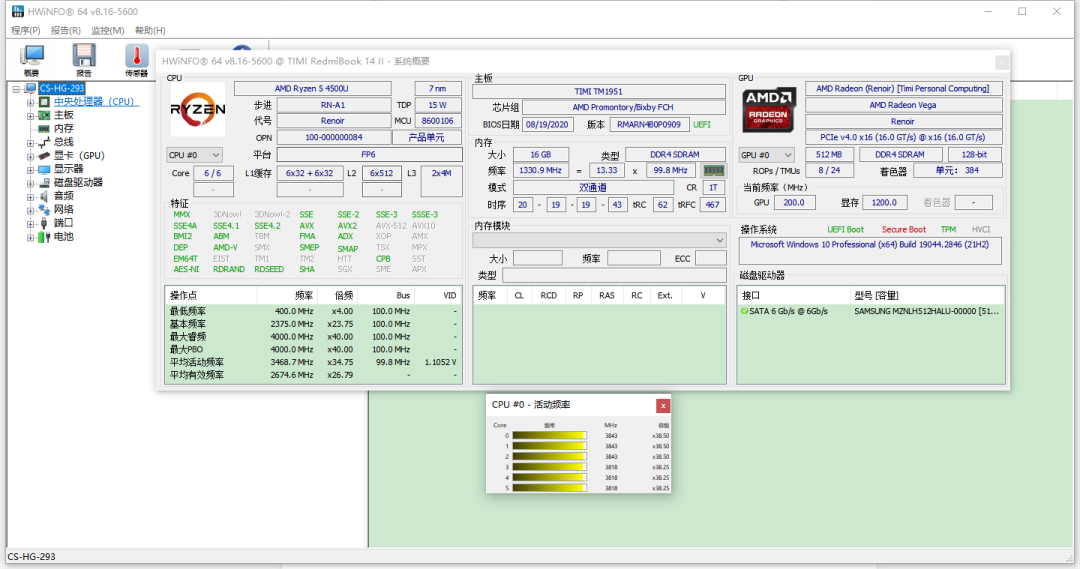Expand the bus tree node

tap(30, 143)
